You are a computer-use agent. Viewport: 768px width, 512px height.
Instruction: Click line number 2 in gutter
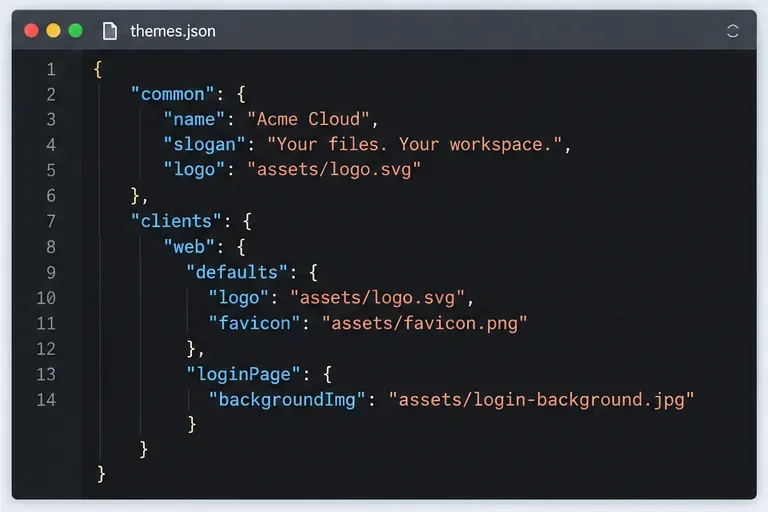click(51, 95)
